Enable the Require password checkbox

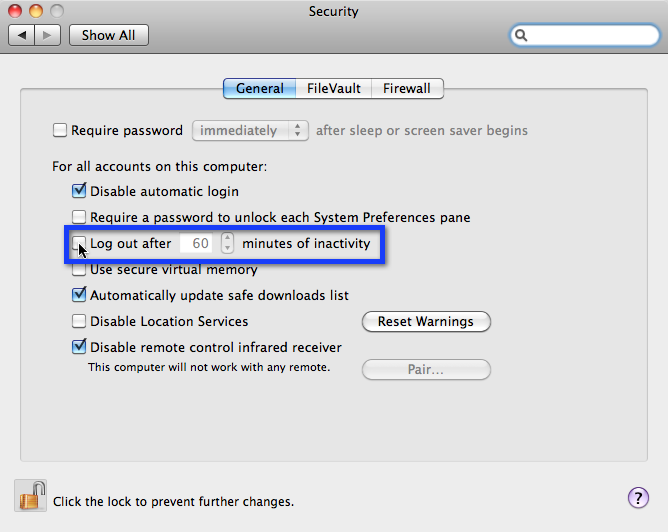click(60, 130)
